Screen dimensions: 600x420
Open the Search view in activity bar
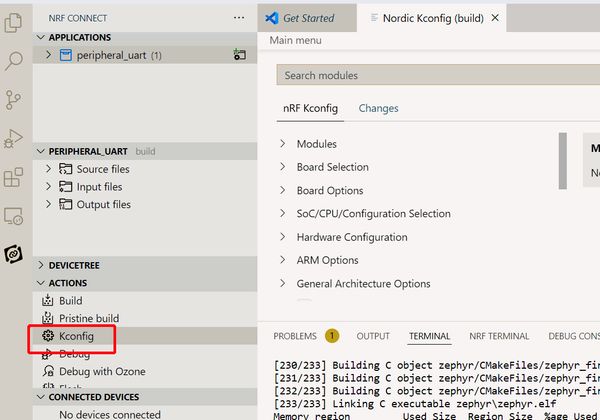point(13,61)
